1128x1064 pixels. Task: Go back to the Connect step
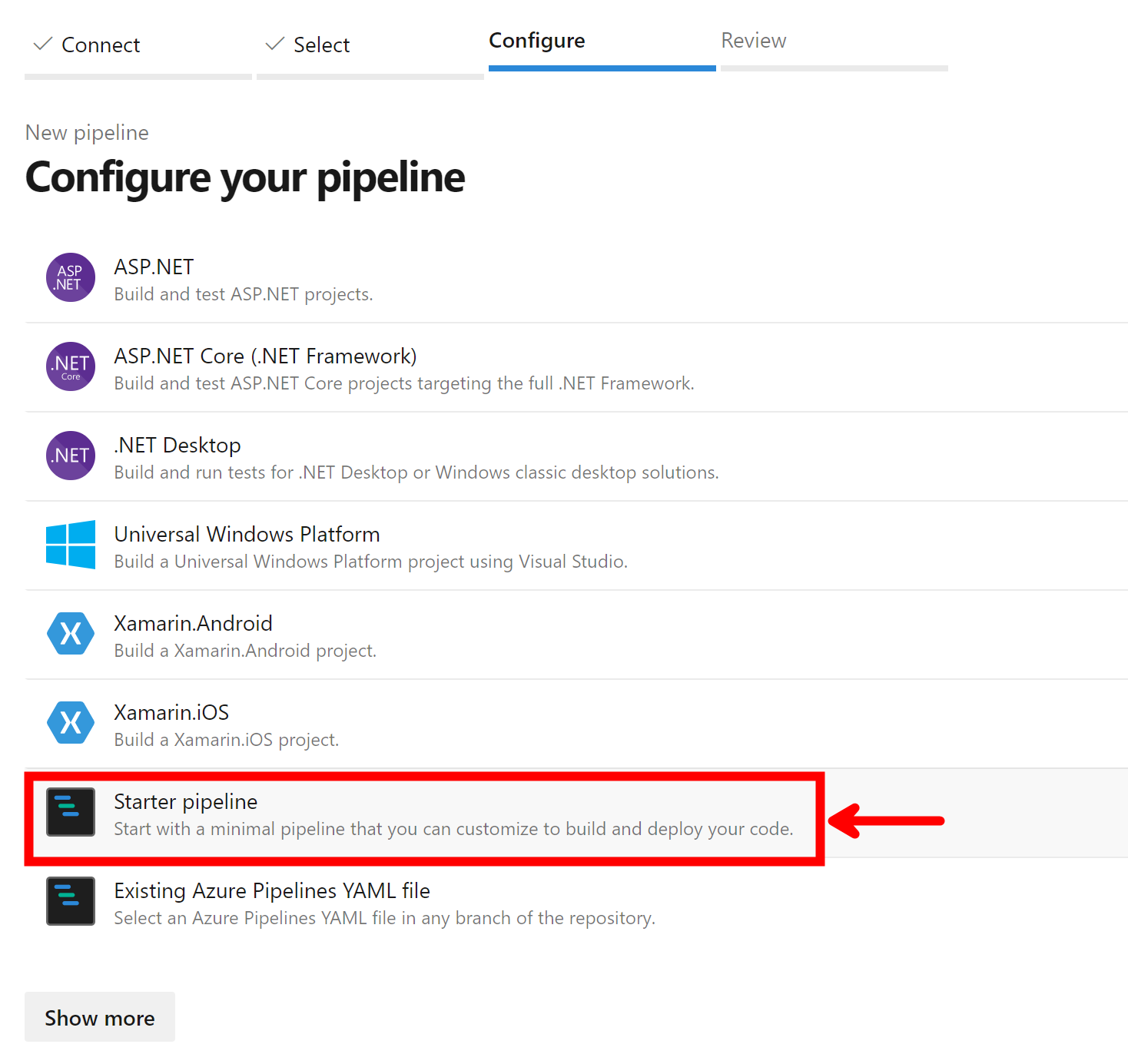click(x=101, y=45)
